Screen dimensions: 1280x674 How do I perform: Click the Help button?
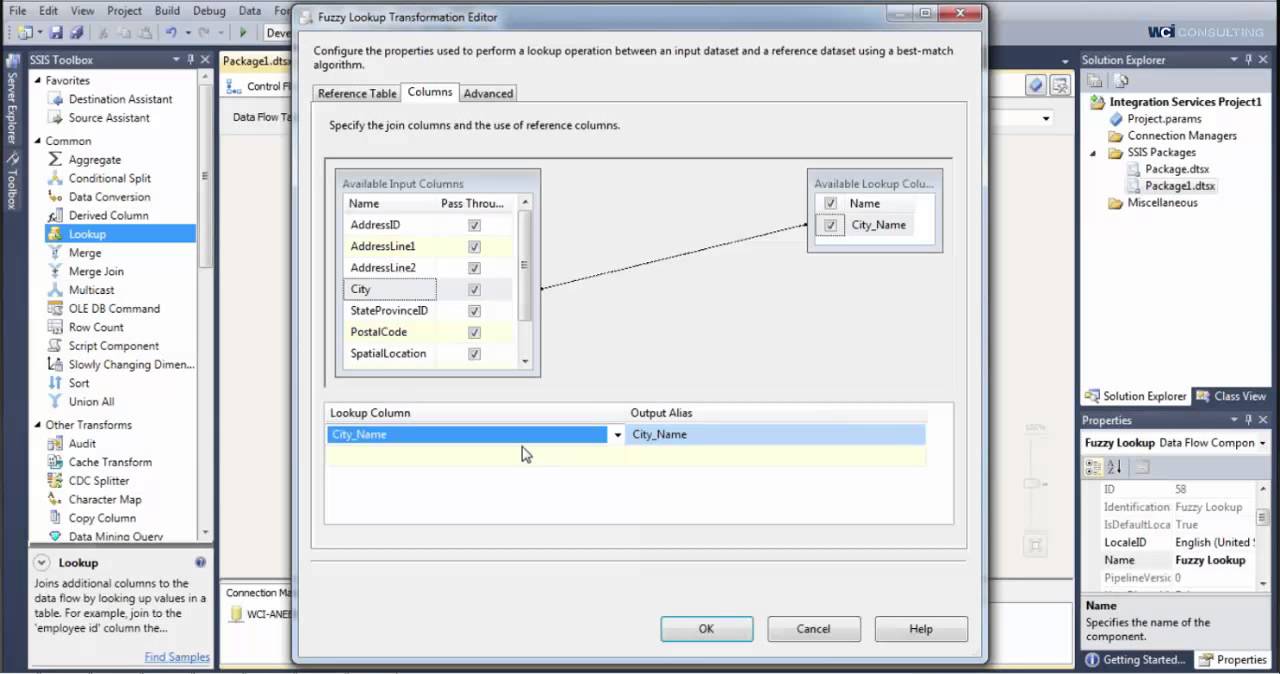921,629
